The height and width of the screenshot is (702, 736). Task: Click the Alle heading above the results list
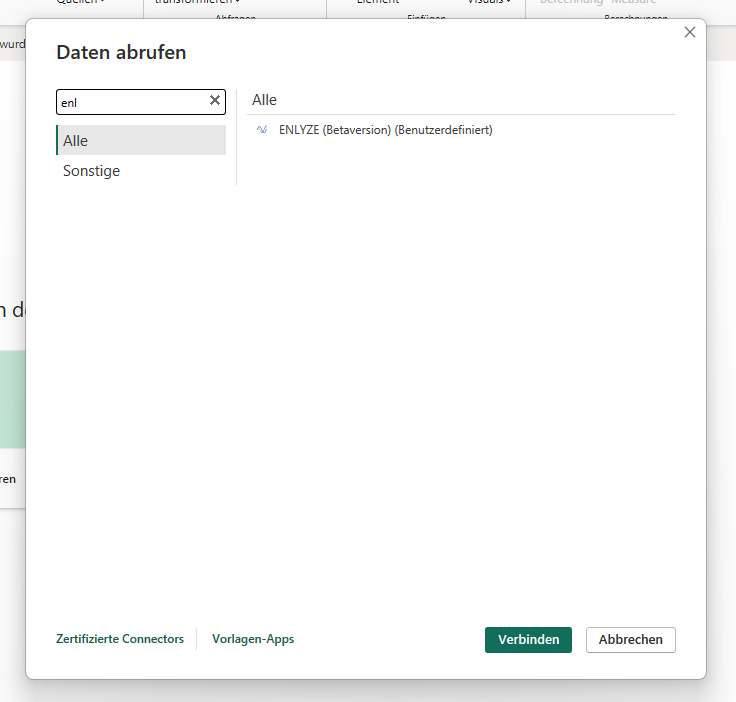click(264, 100)
